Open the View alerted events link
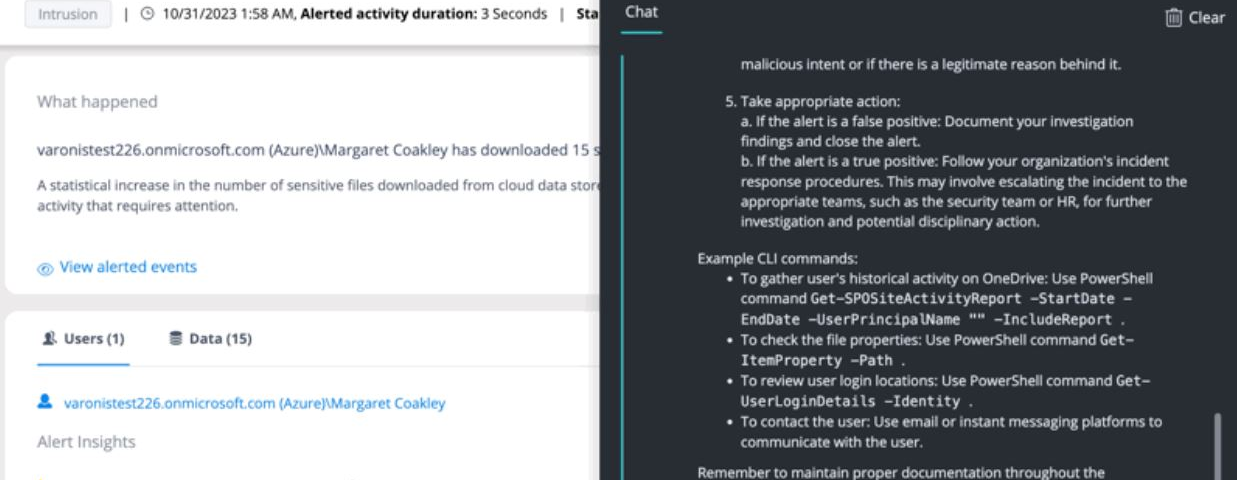This screenshot has height=480, width=1237. click(128, 267)
